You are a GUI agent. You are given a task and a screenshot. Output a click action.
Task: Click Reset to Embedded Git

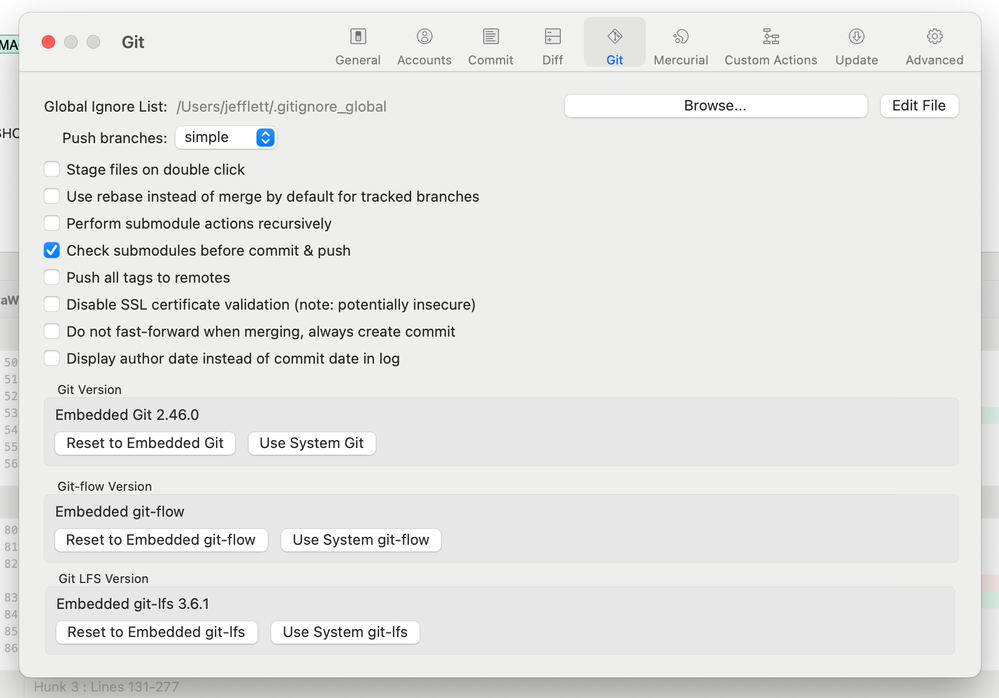pos(145,443)
